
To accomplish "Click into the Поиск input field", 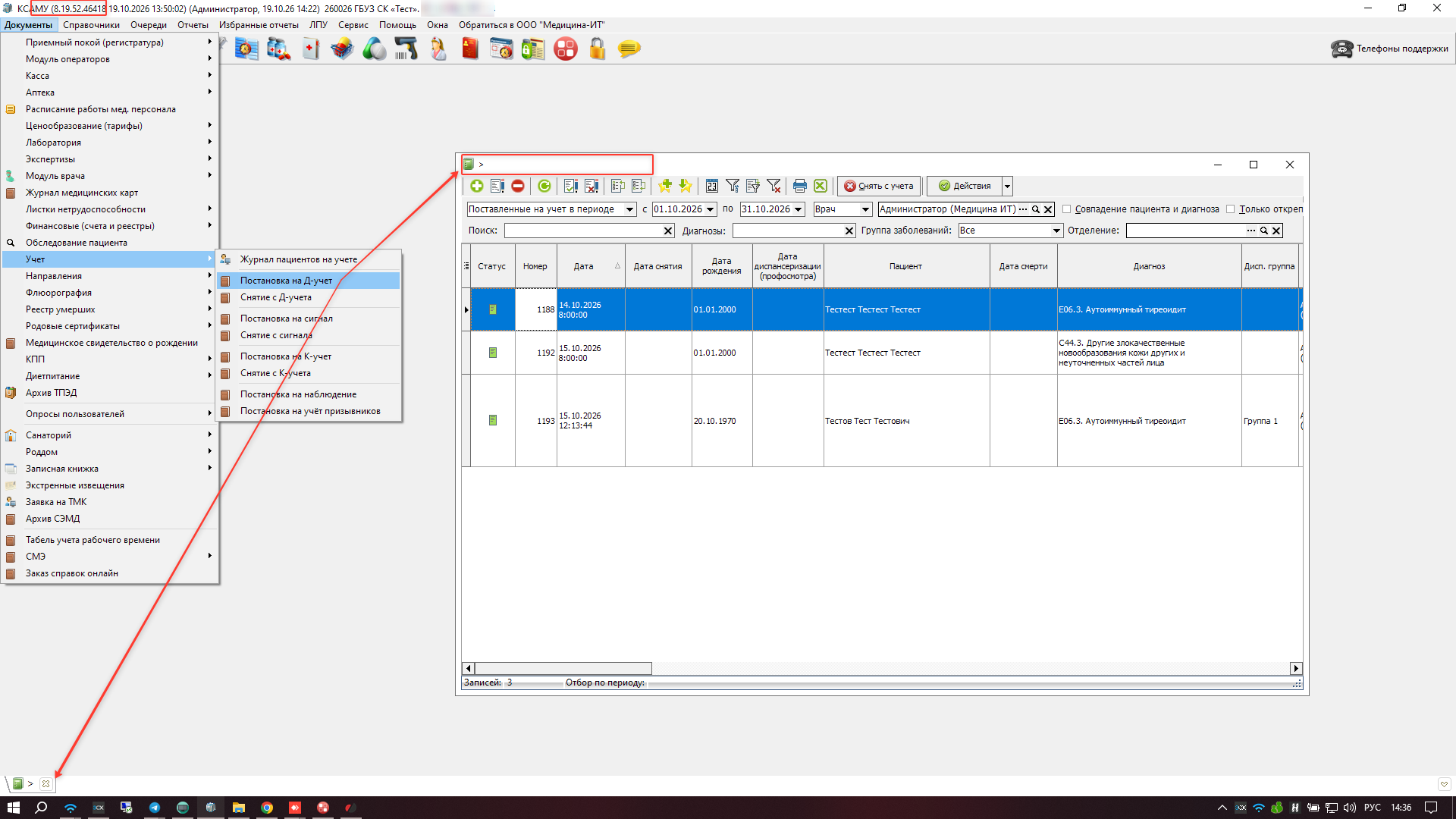I will 583,231.
